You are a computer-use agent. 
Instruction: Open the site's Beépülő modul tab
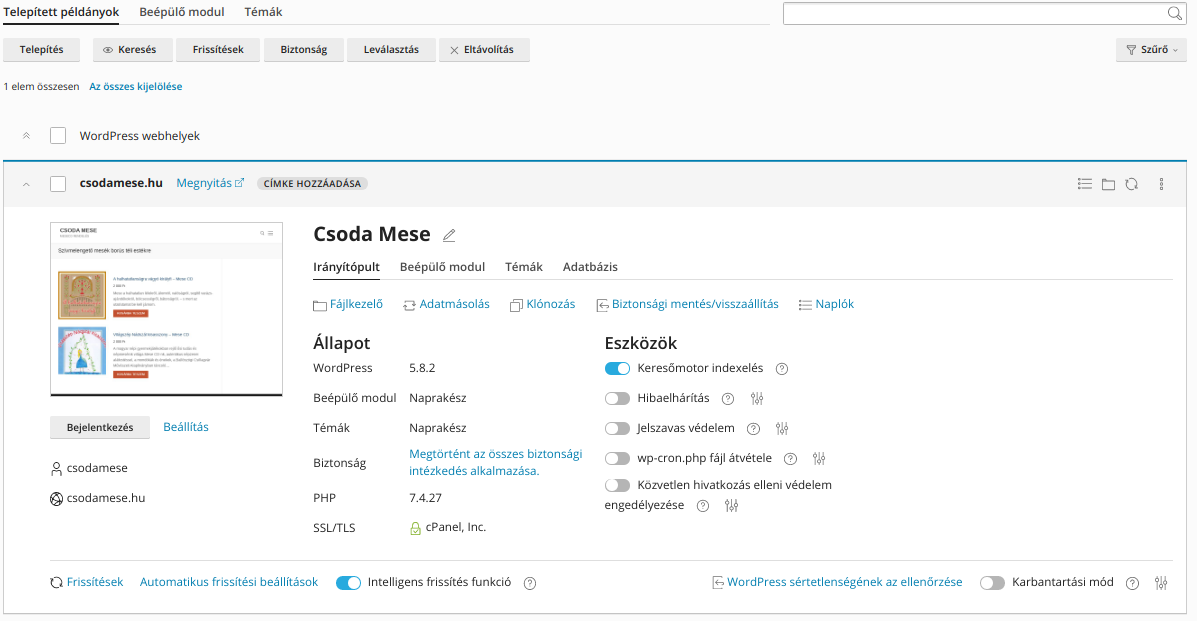[443, 267]
